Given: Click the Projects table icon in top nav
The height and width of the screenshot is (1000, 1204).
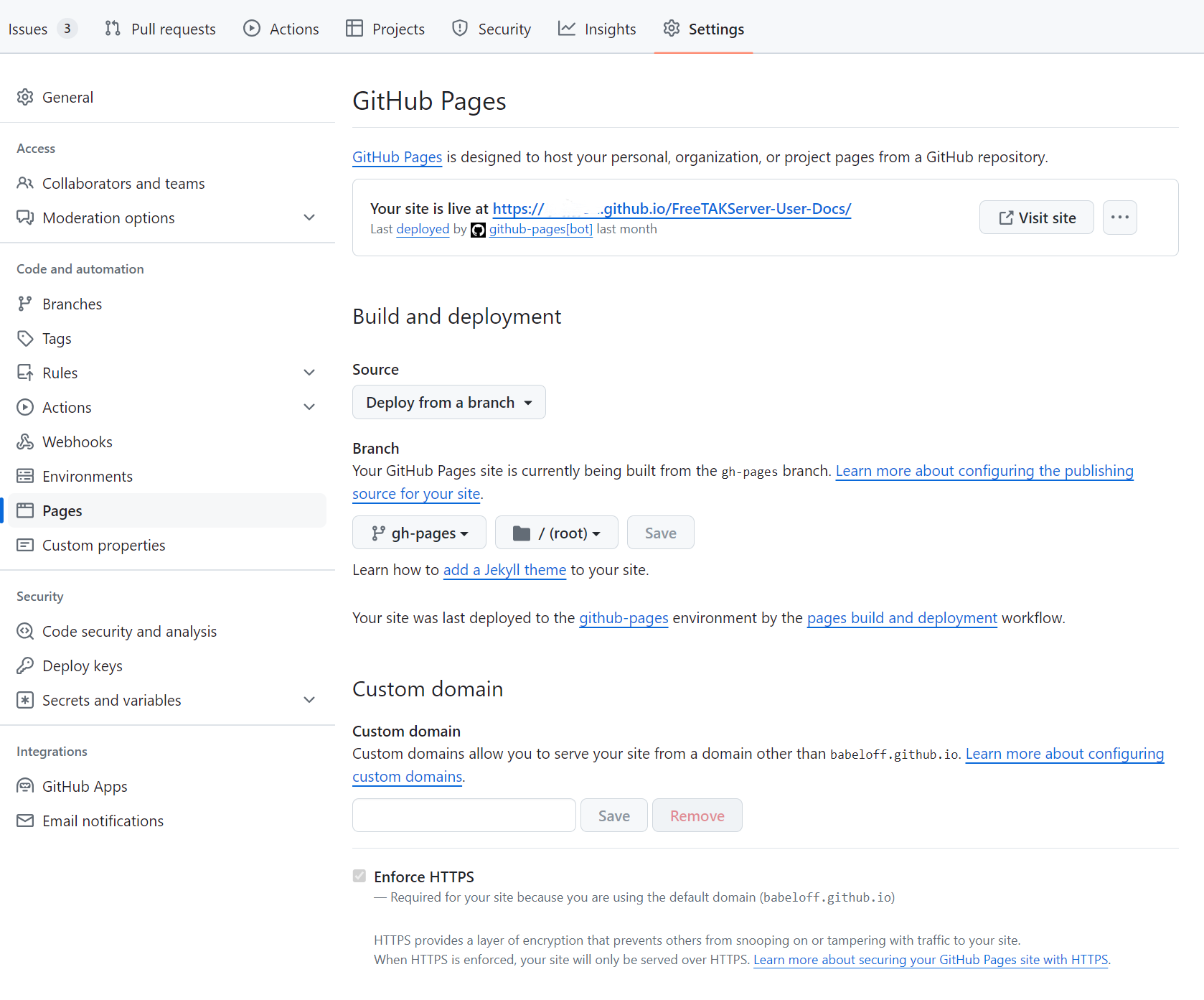Looking at the screenshot, I should pyautogui.click(x=354, y=28).
